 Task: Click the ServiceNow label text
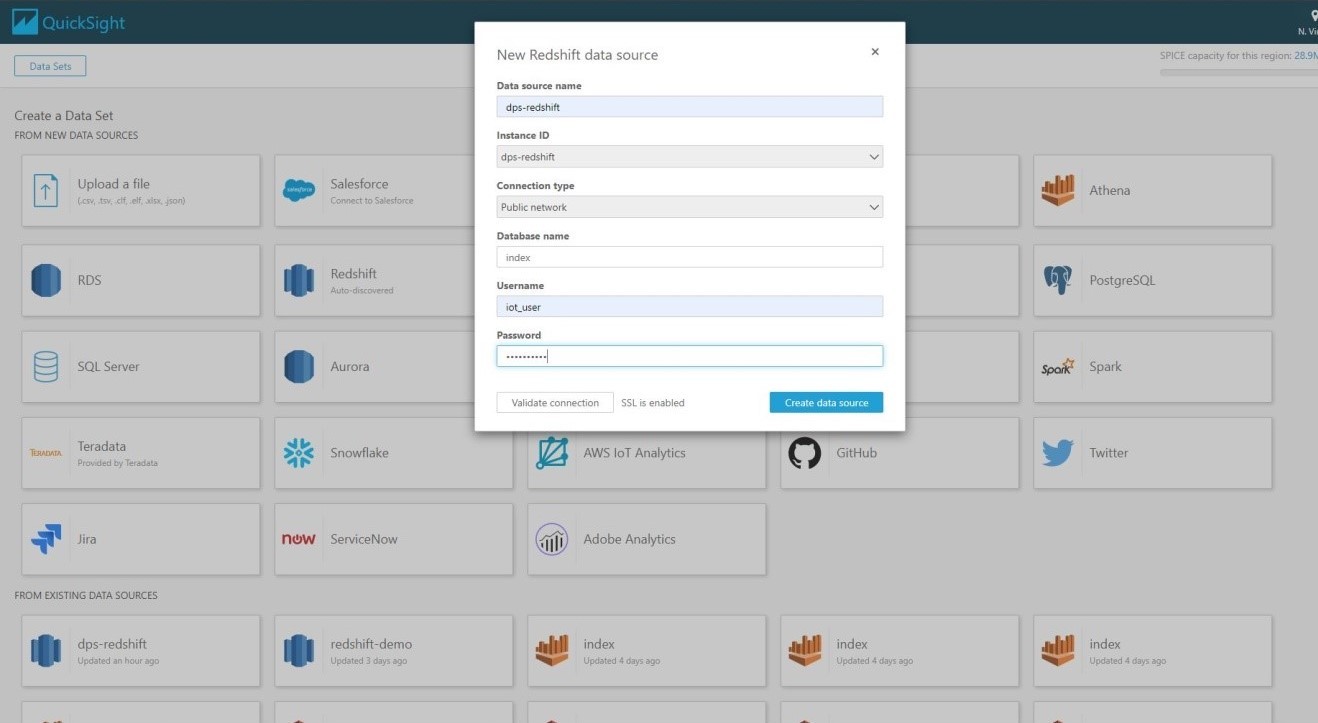(x=364, y=539)
